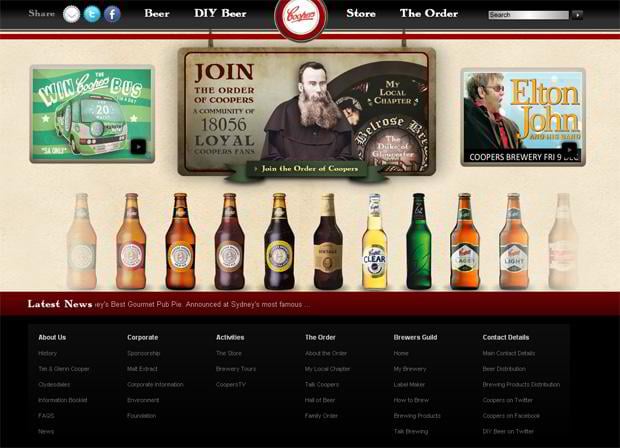
Task: Click the Coopers logo emblem
Action: click(x=301, y=17)
